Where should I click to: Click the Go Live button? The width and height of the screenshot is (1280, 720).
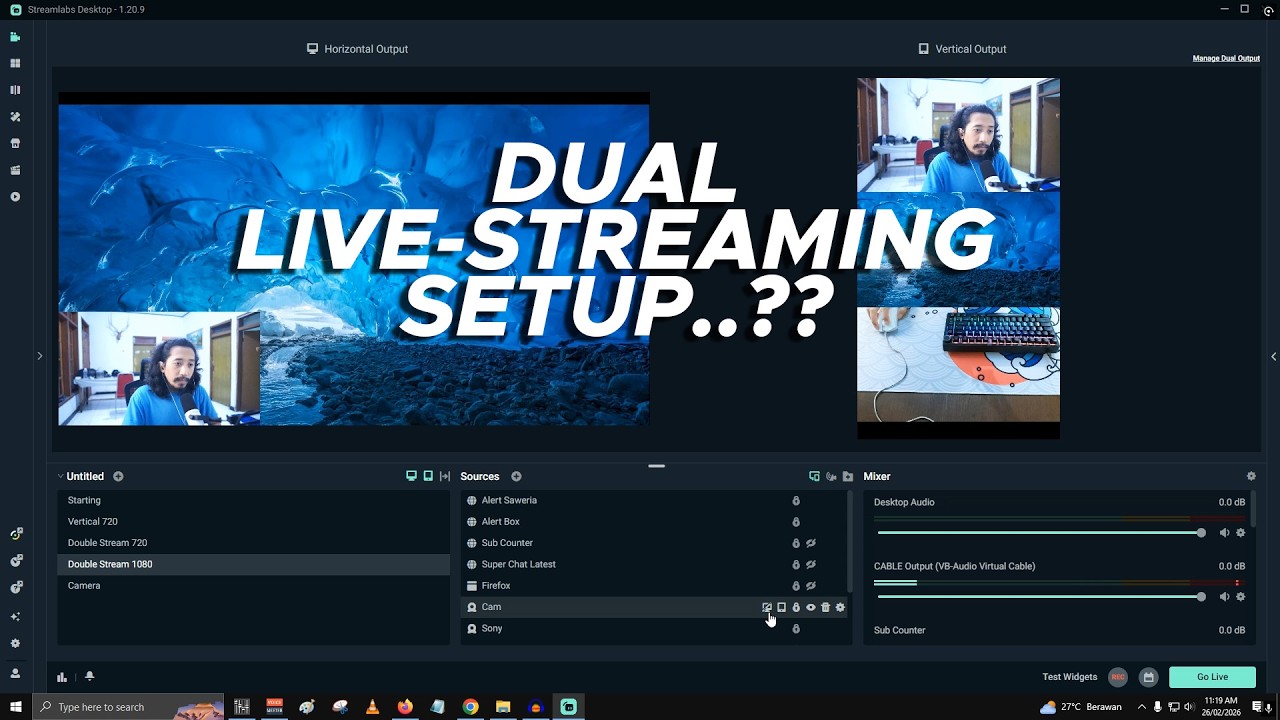[x=1212, y=677]
